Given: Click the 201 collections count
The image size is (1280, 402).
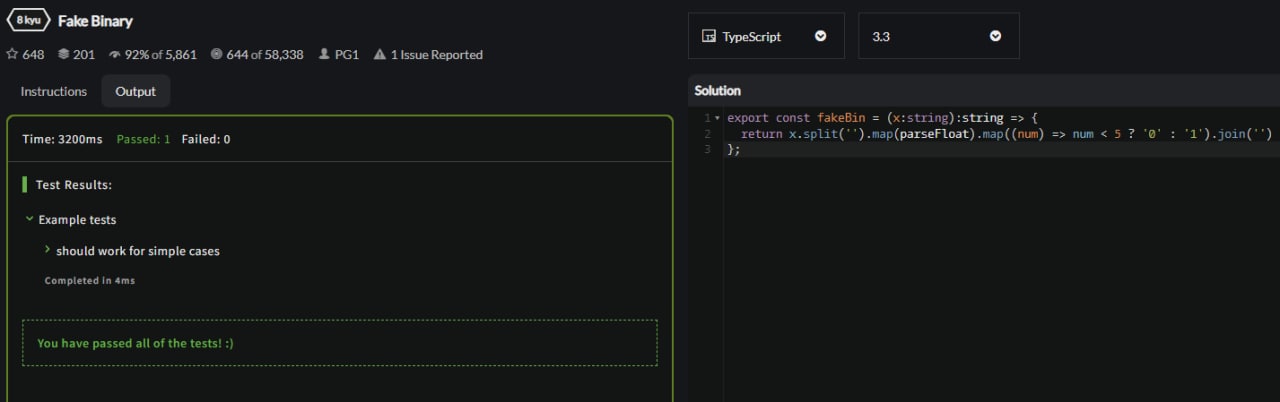Looking at the screenshot, I should click(84, 55).
